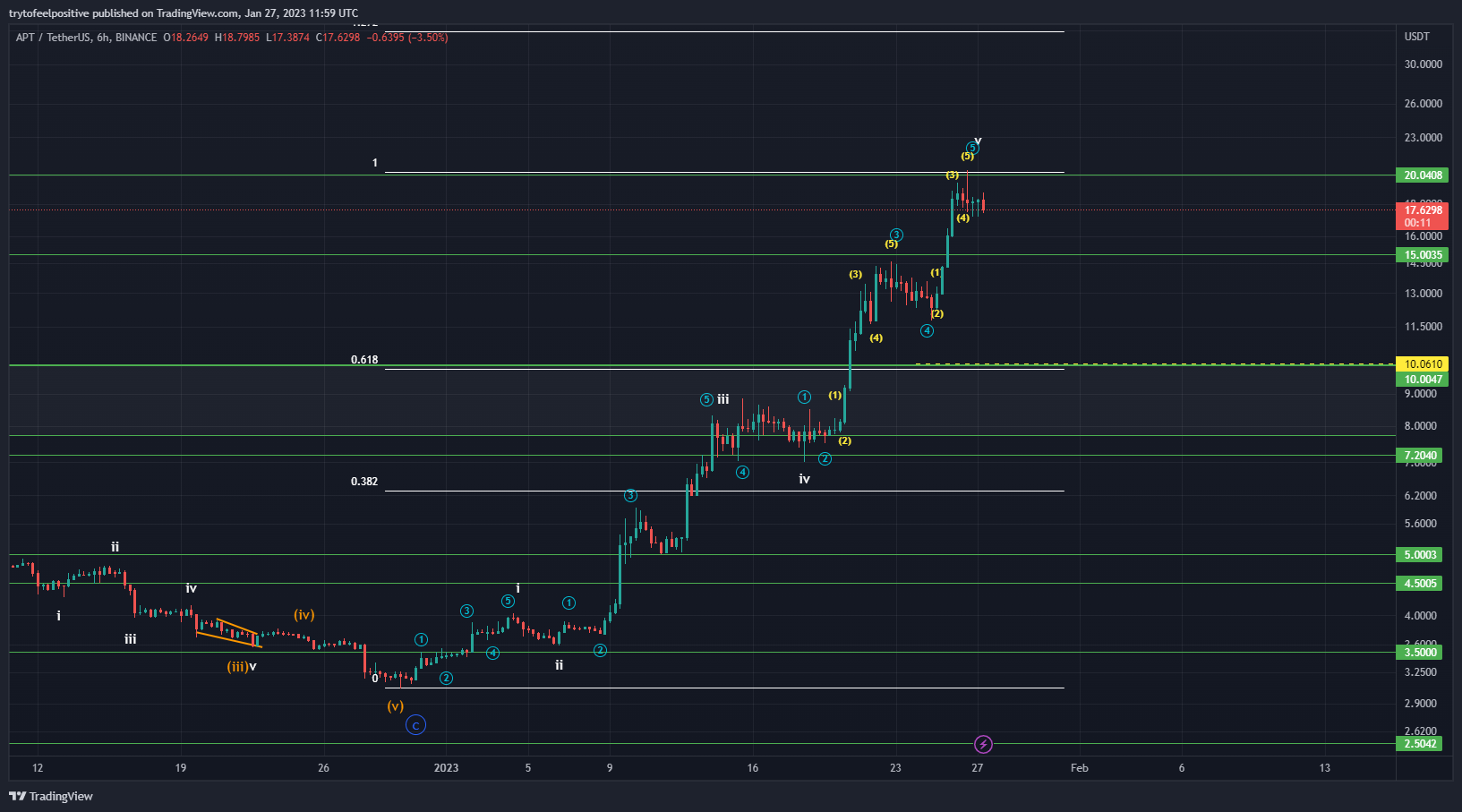
Task: Click the 15.0035 green price label
Action: click(x=1423, y=255)
